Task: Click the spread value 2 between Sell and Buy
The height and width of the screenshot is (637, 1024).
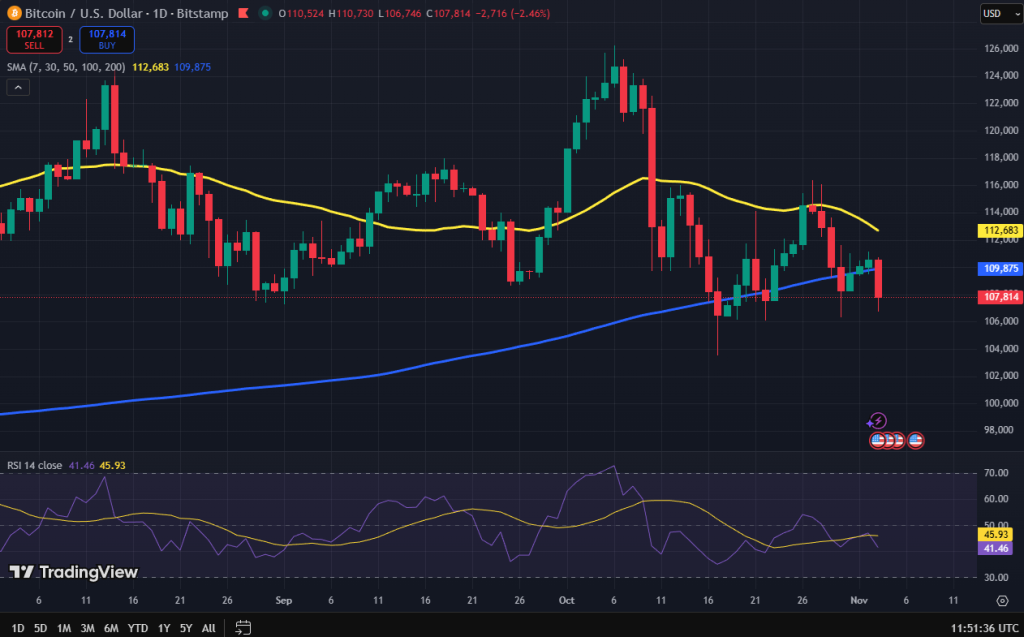Action: click(71, 40)
